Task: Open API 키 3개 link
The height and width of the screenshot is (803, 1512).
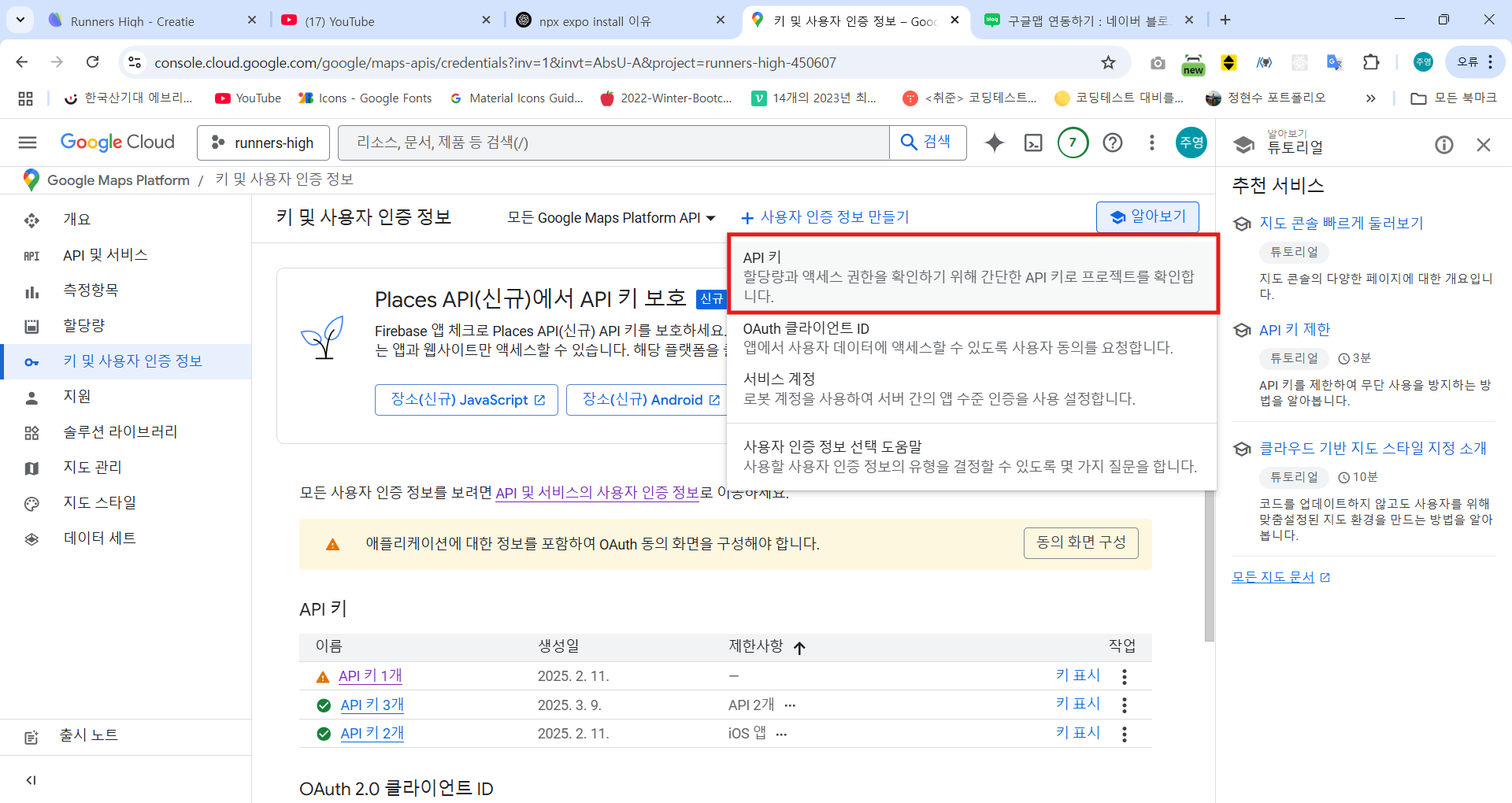Action: (x=372, y=705)
